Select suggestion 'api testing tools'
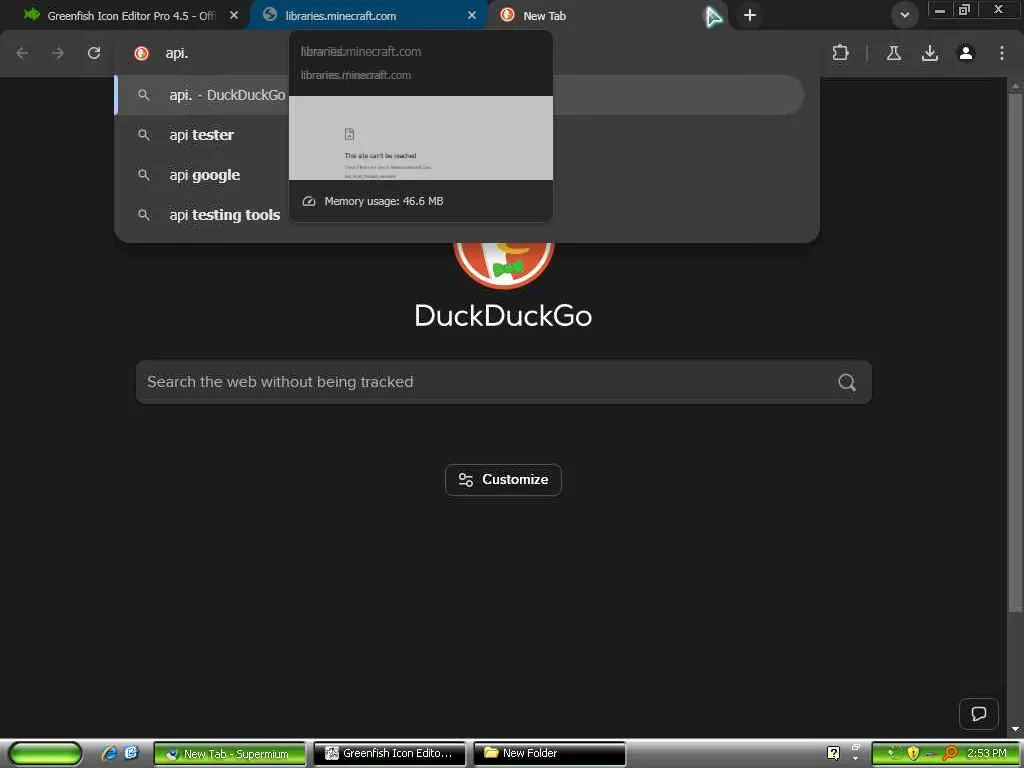This screenshot has width=1024, height=768. [x=460, y=215]
